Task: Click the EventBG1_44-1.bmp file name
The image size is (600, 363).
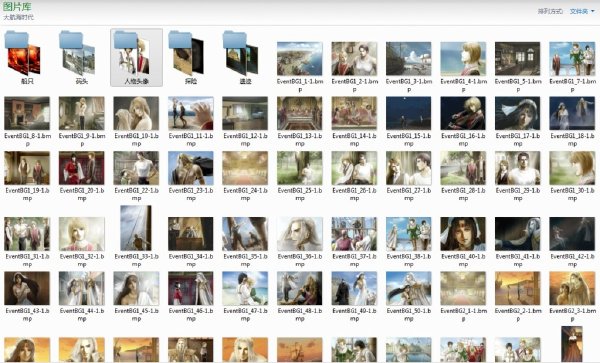Action: (x=82, y=315)
